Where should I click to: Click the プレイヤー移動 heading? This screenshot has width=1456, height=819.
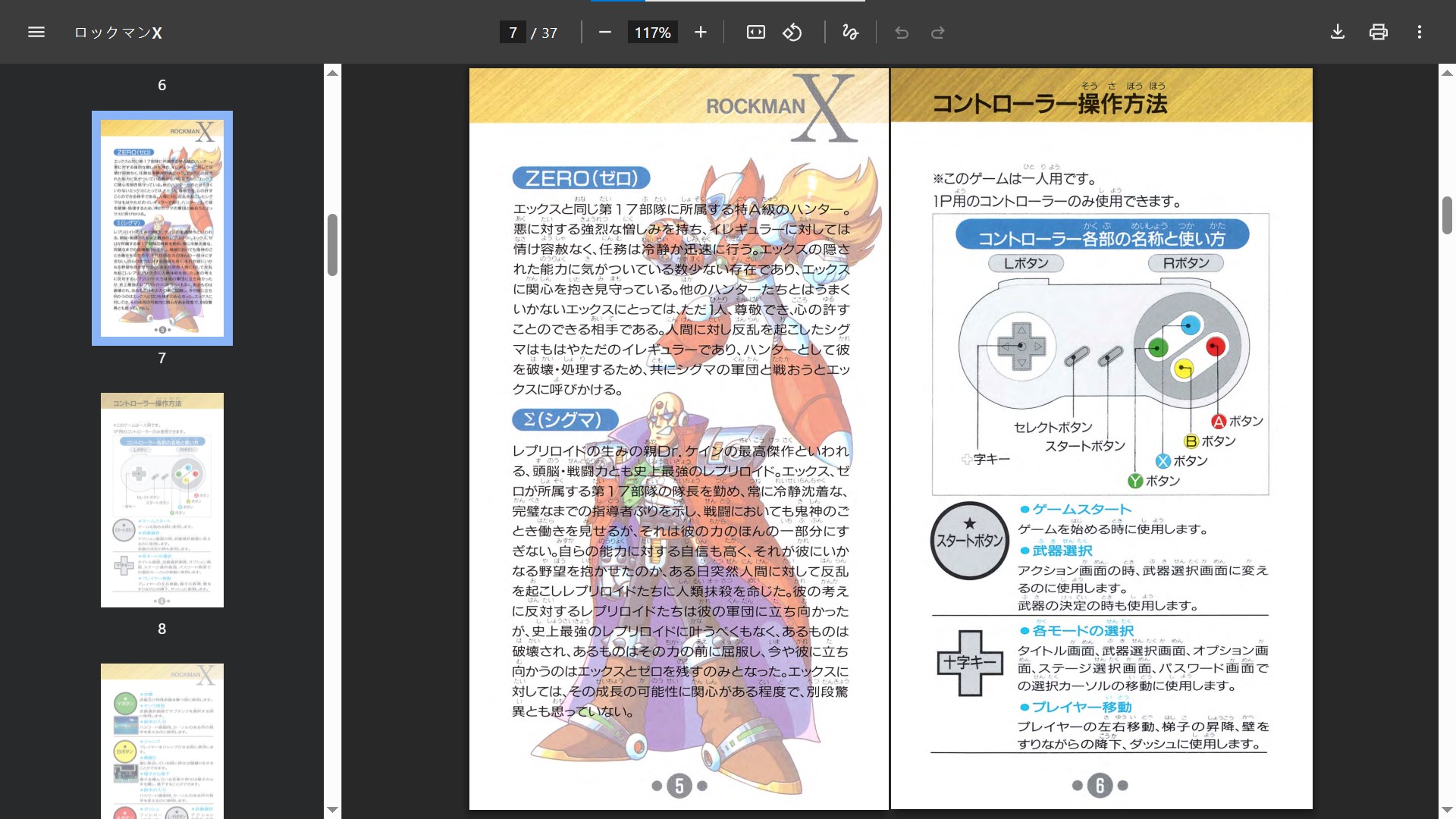point(1075,707)
